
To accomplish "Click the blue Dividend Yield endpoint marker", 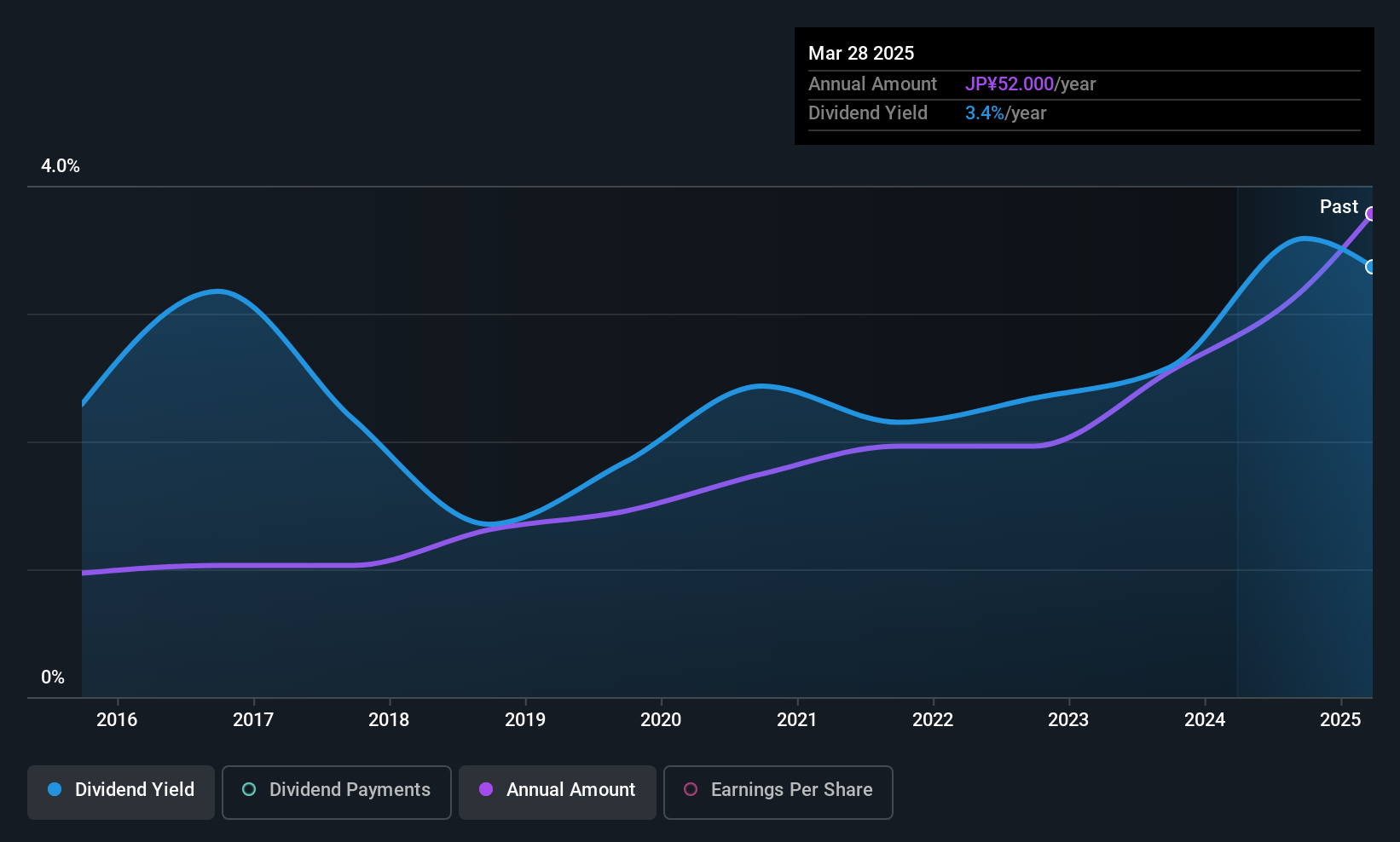I will (1371, 267).
